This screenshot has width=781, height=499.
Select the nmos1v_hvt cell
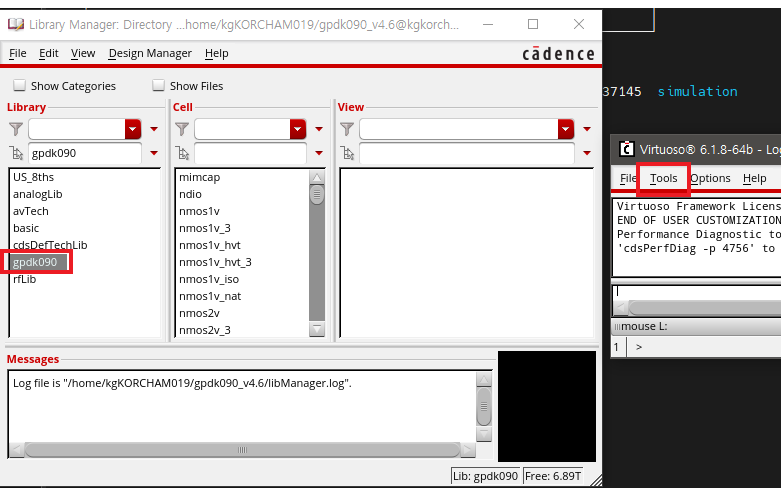pyautogui.click(x=210, y=245)
